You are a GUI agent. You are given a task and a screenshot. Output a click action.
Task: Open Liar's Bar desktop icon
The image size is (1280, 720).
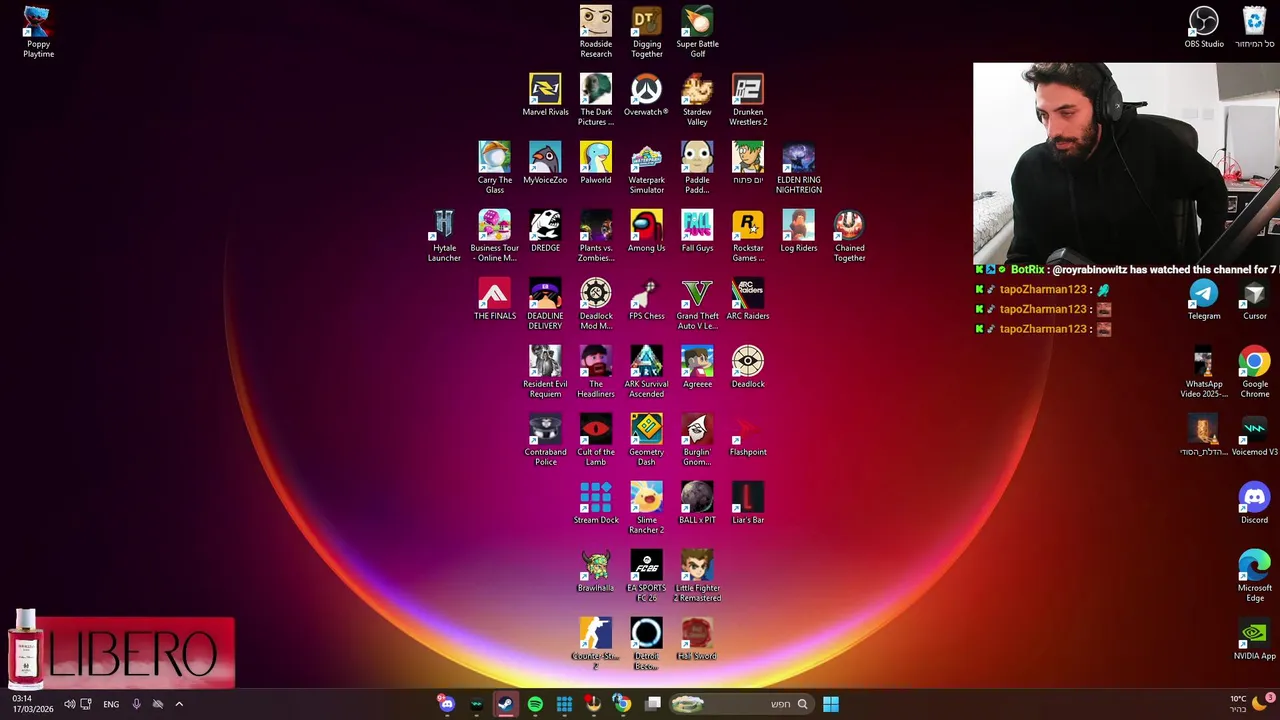point(748,503)
